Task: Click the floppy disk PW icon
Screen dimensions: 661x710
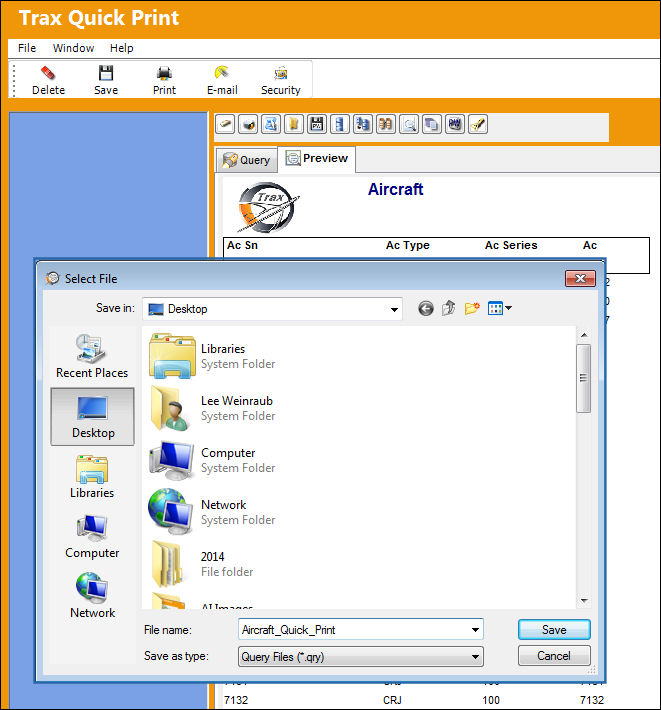Action: tap(317, 124)
